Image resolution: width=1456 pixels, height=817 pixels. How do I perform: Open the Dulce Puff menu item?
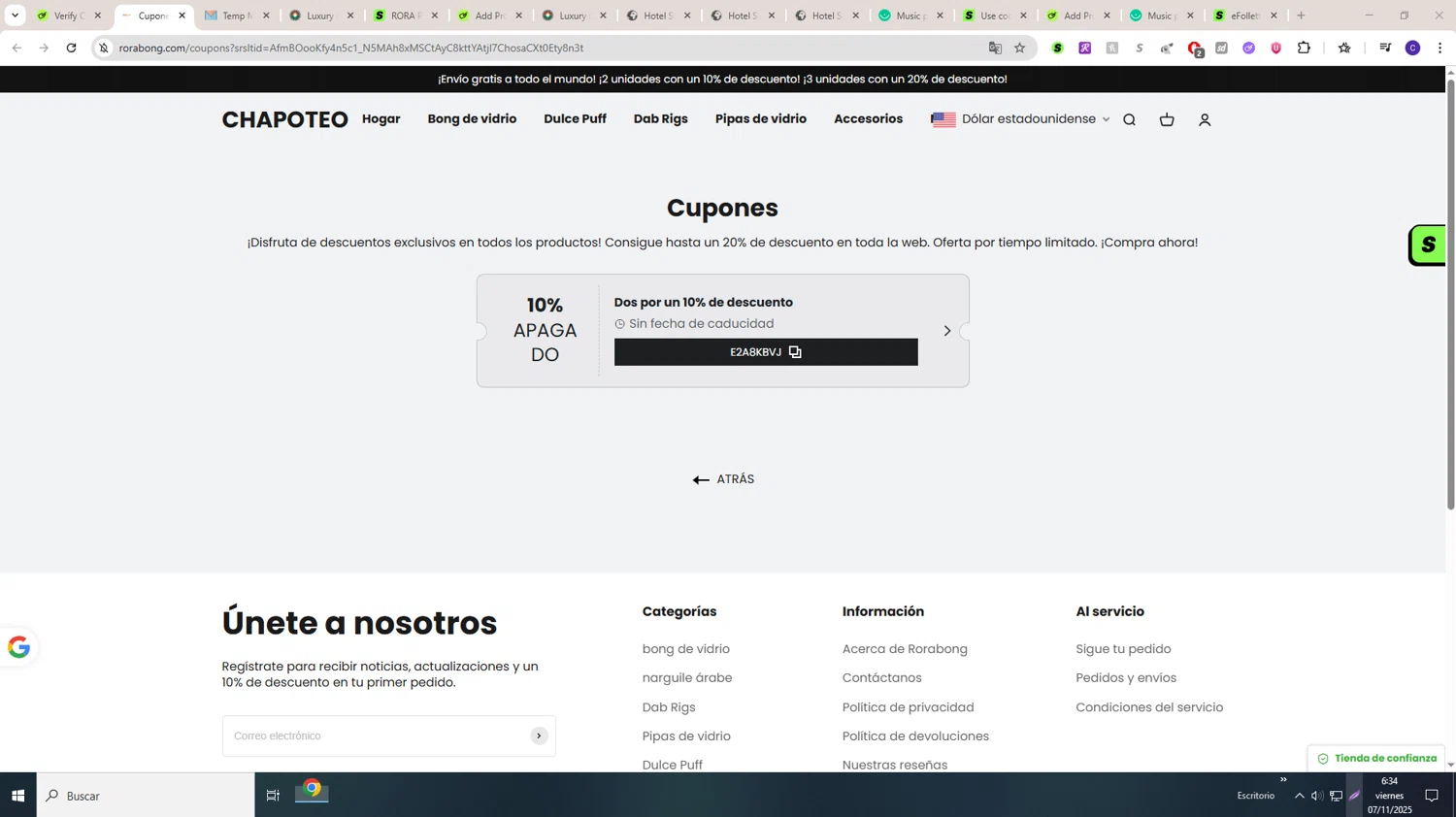pyautogui.click(x=575, y=118)
